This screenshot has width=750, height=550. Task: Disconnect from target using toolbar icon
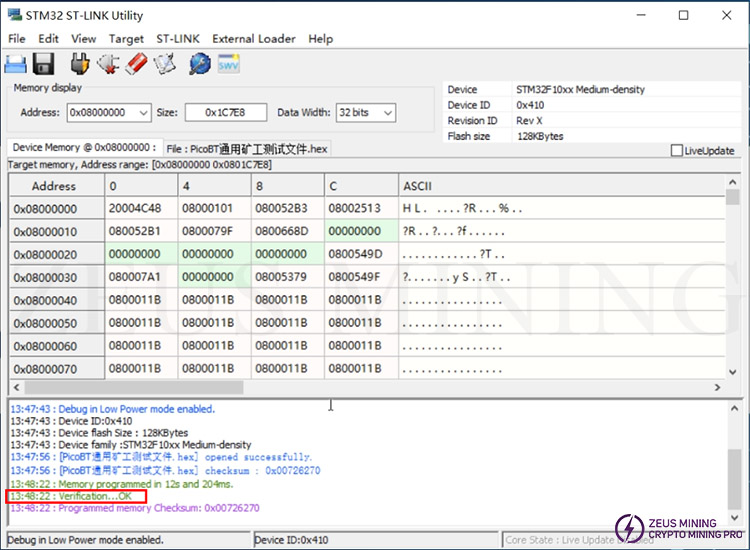pos(108,64)
